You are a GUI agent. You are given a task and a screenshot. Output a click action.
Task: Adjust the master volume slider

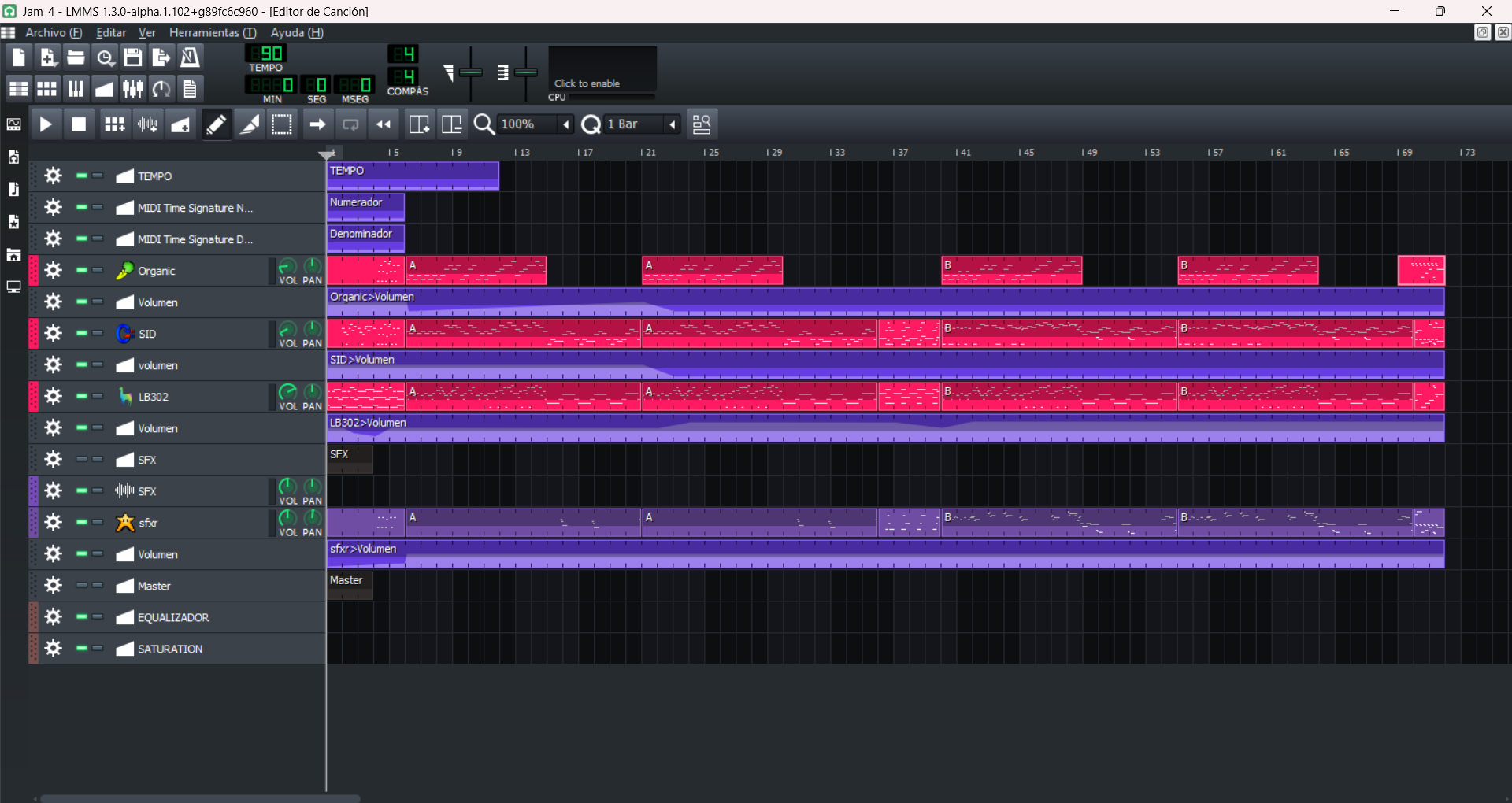point(470,72)
